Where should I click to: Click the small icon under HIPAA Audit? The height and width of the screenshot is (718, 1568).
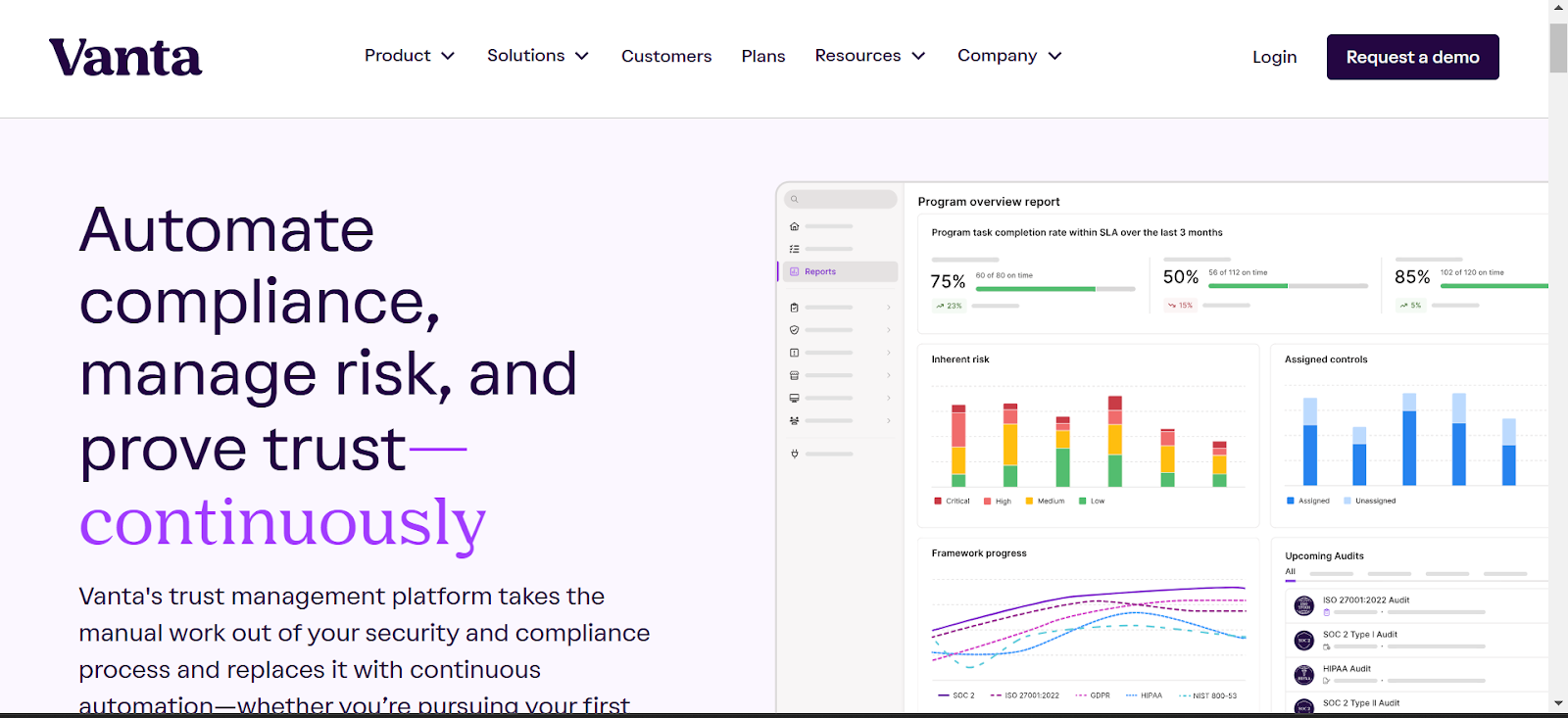[1327, 681]
